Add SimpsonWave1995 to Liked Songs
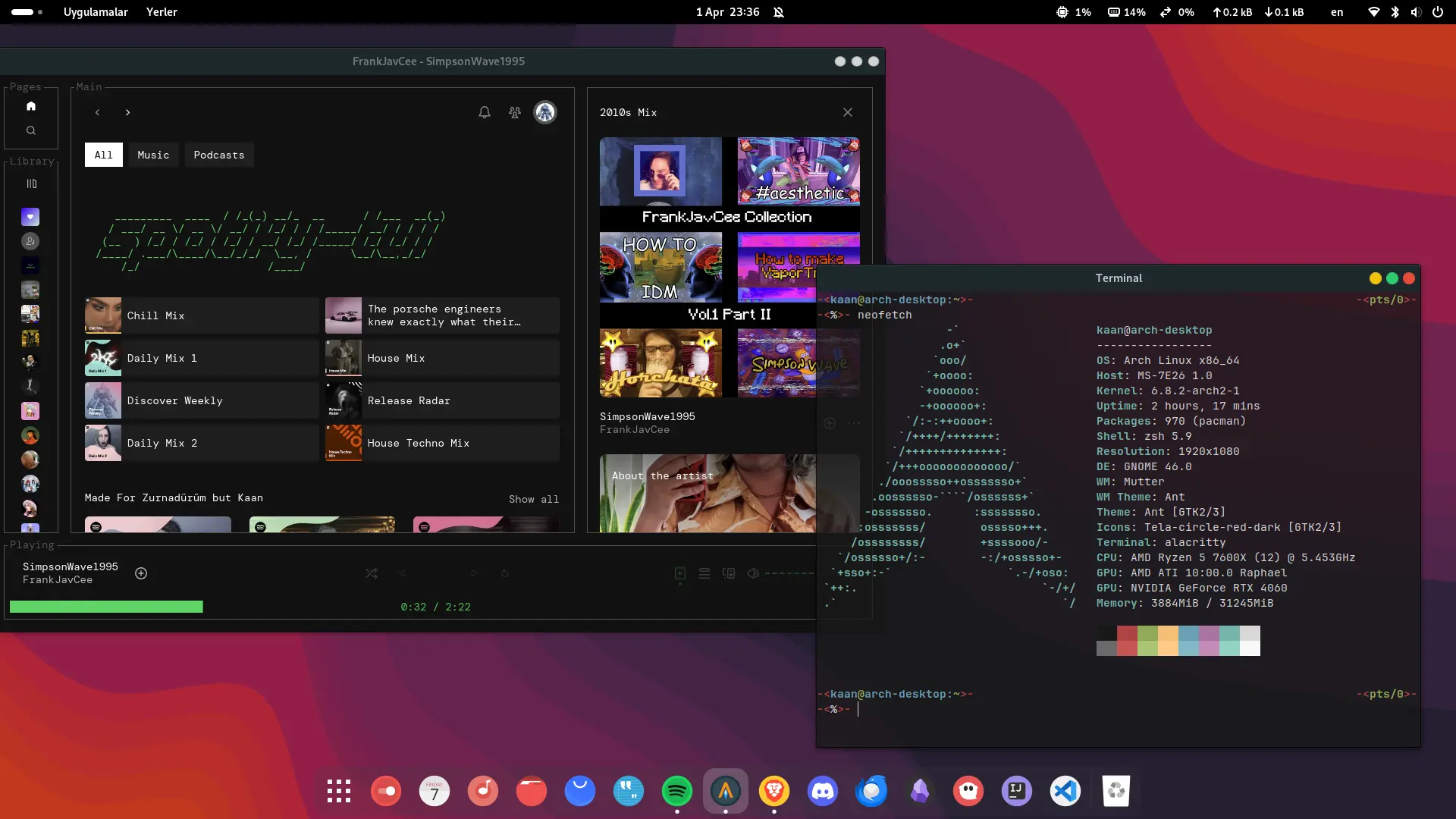The width and height of the screenshot is (1456, 819). [x=141, y=573]
